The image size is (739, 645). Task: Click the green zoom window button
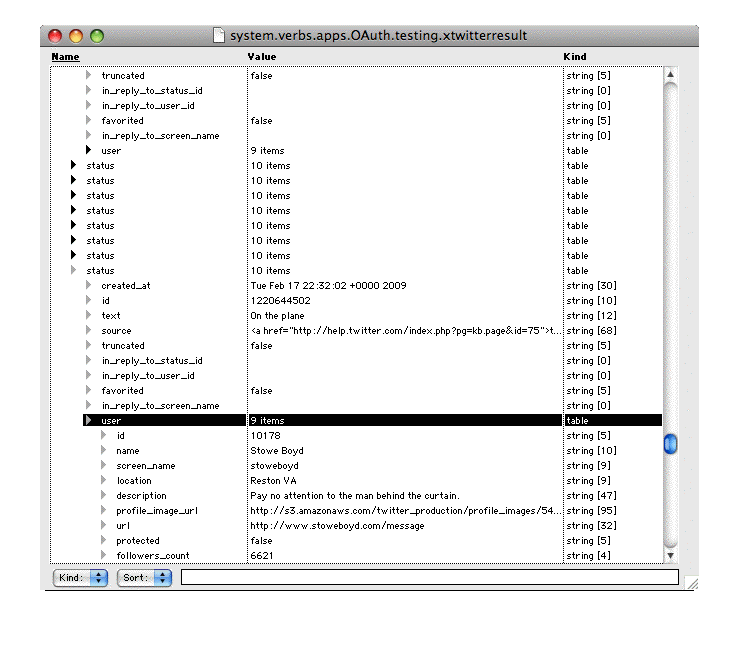click(x=97, y=36)
